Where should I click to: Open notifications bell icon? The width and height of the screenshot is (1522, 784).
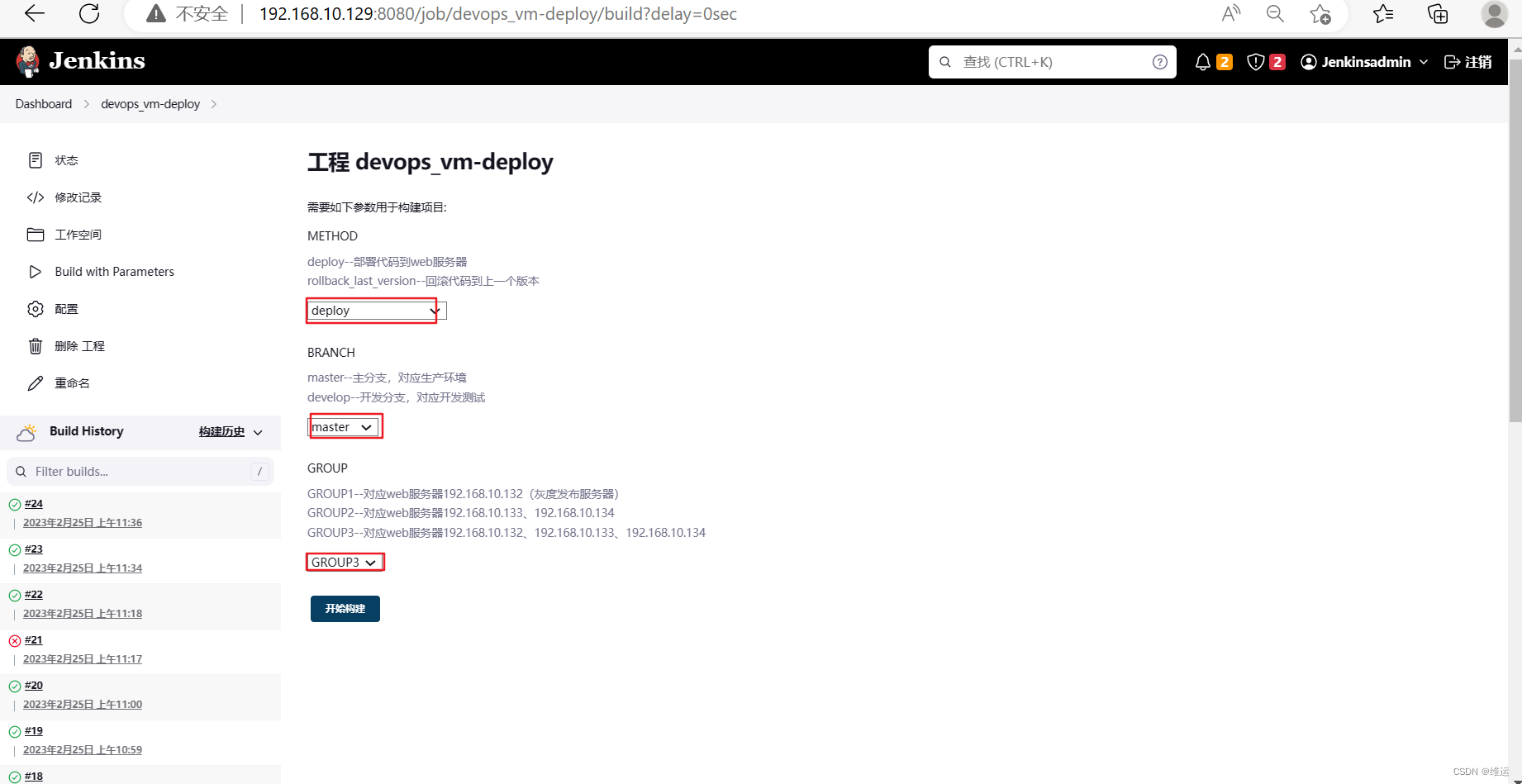[x=1203, y=62]
